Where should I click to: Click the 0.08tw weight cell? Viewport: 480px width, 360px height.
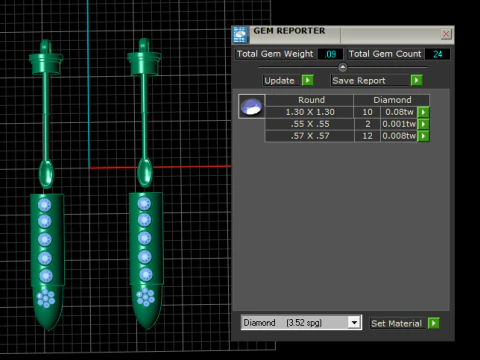pos(399,112)
